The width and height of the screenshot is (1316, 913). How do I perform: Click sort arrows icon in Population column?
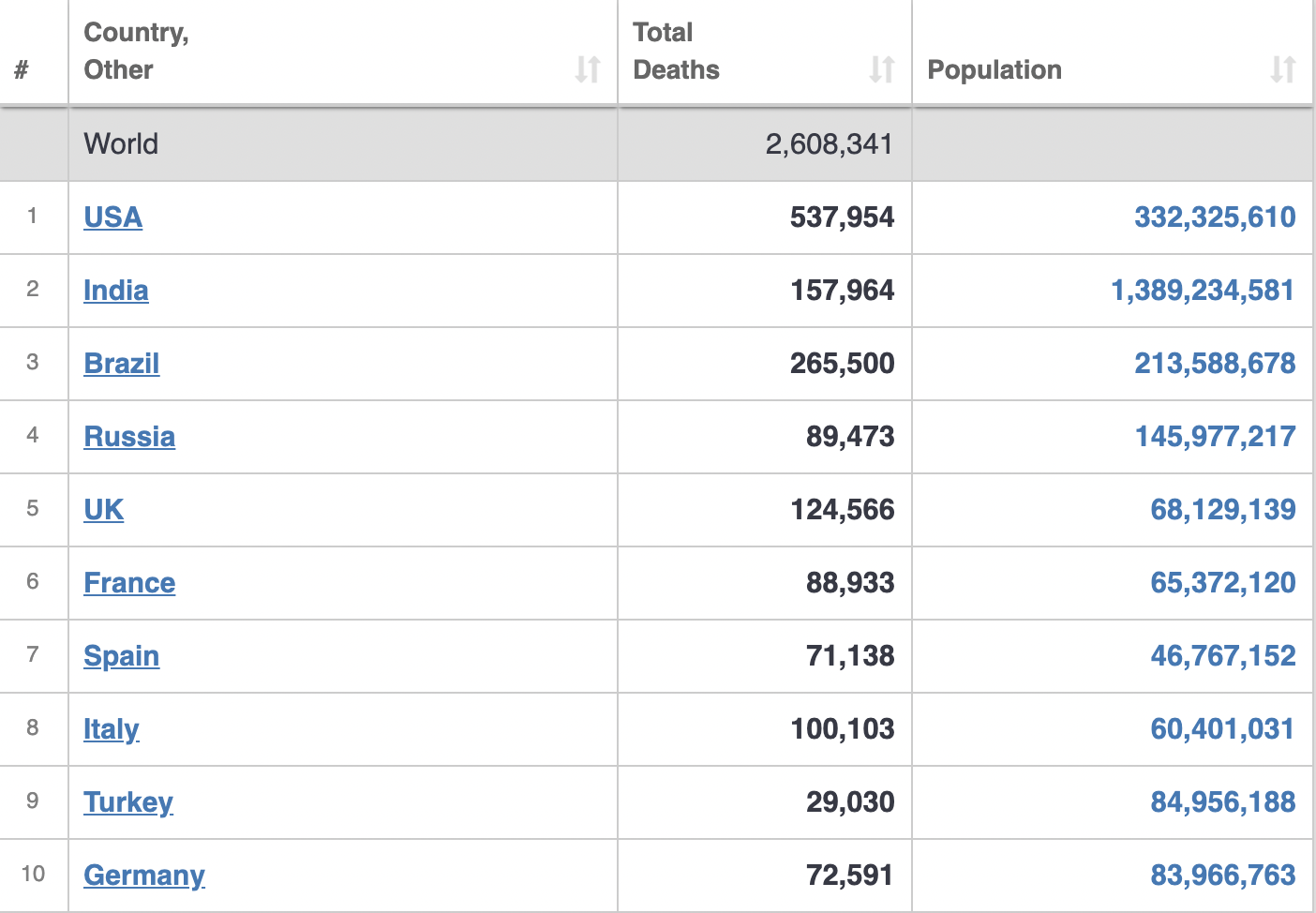[x=1283, y=69]
